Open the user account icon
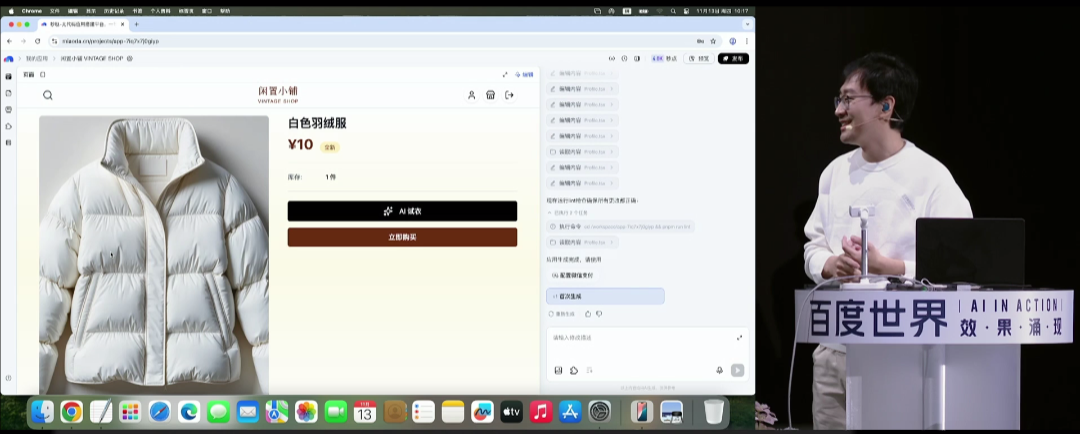 [x=472, y=95]
